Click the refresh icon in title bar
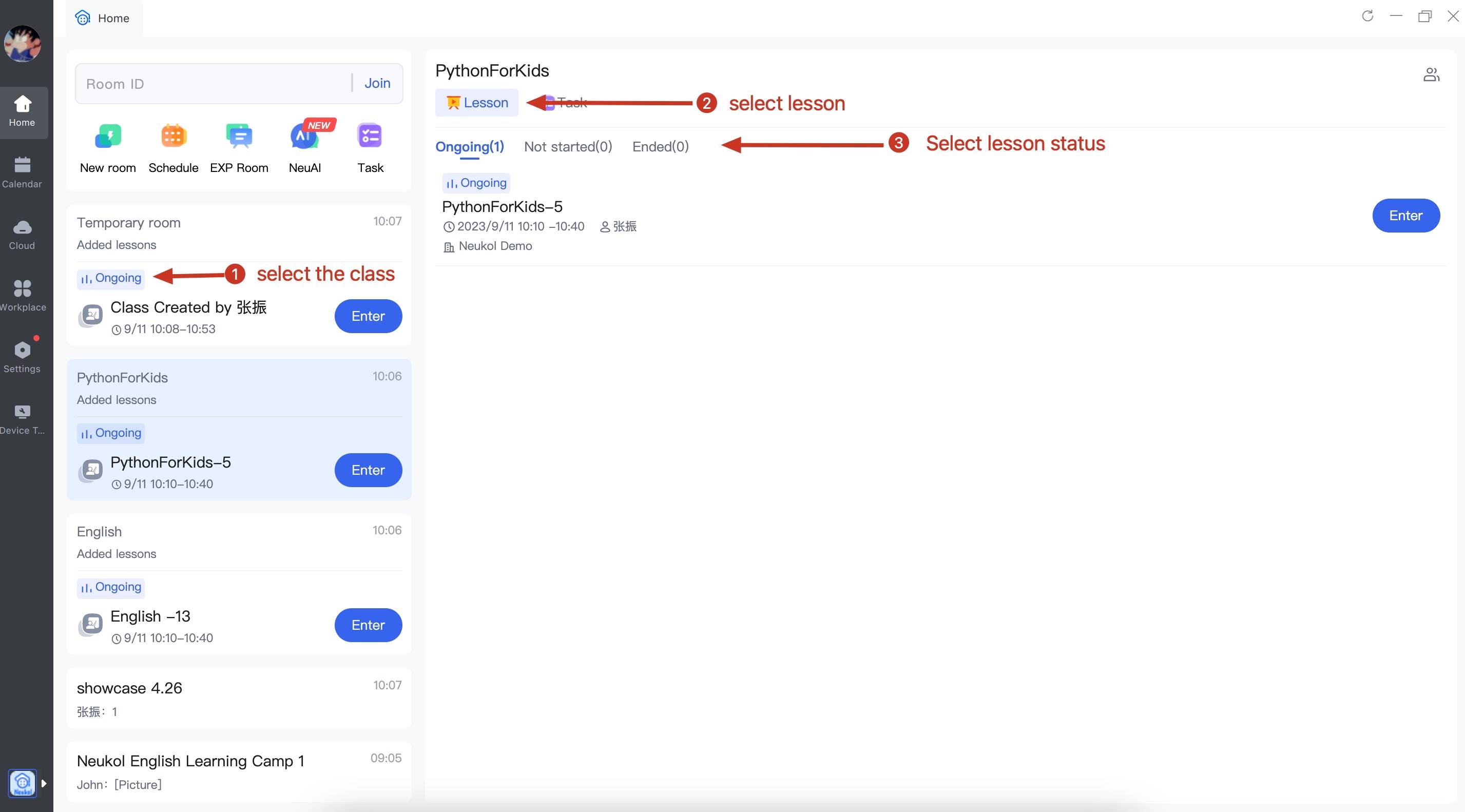1465x812 pixels. 1367,16
